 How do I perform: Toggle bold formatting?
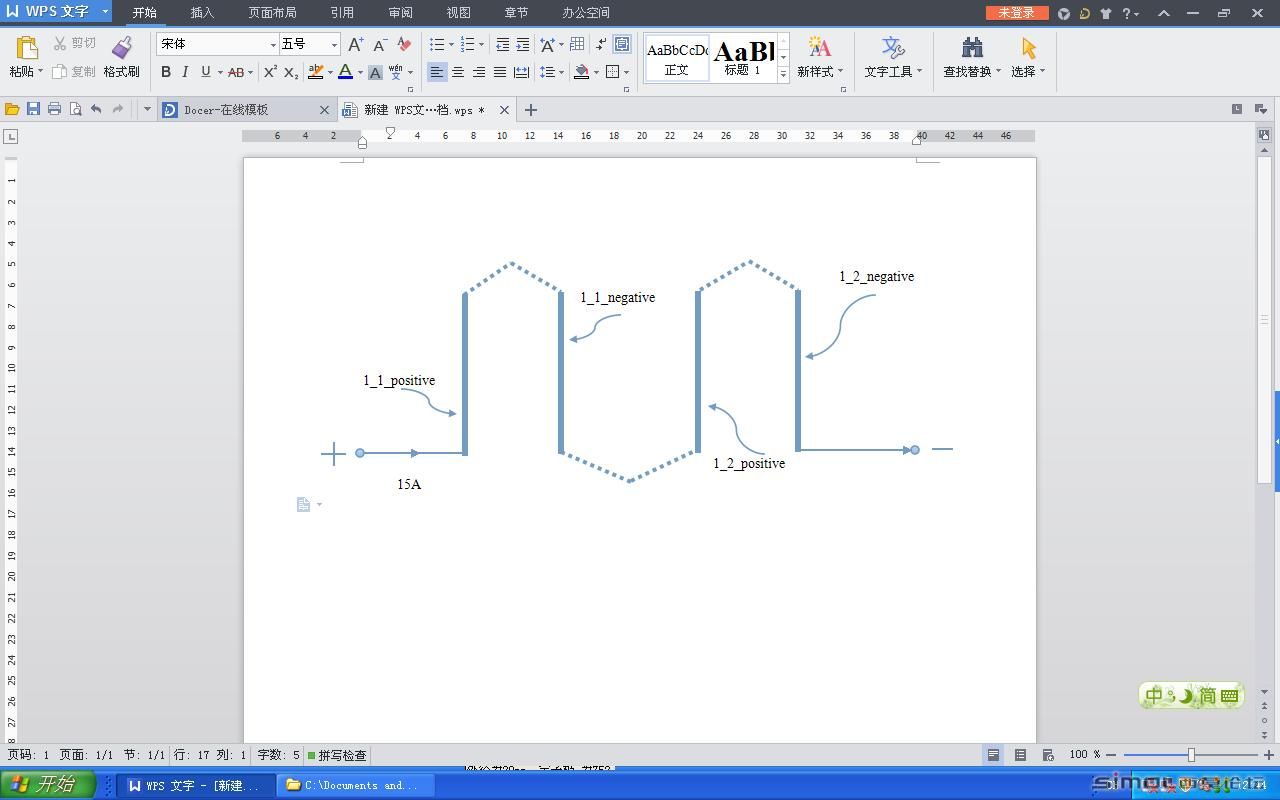click(x=166, y=72)
